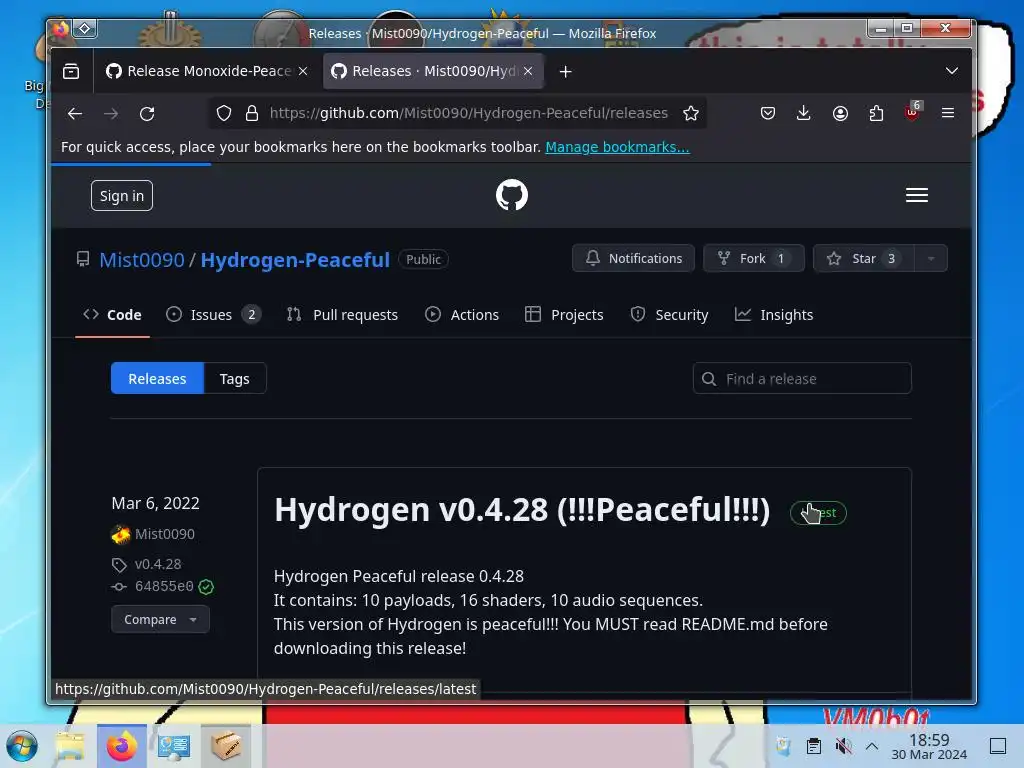Switch to the Tags view
The height and width of the screenshot is (768, 1024).
234,379
